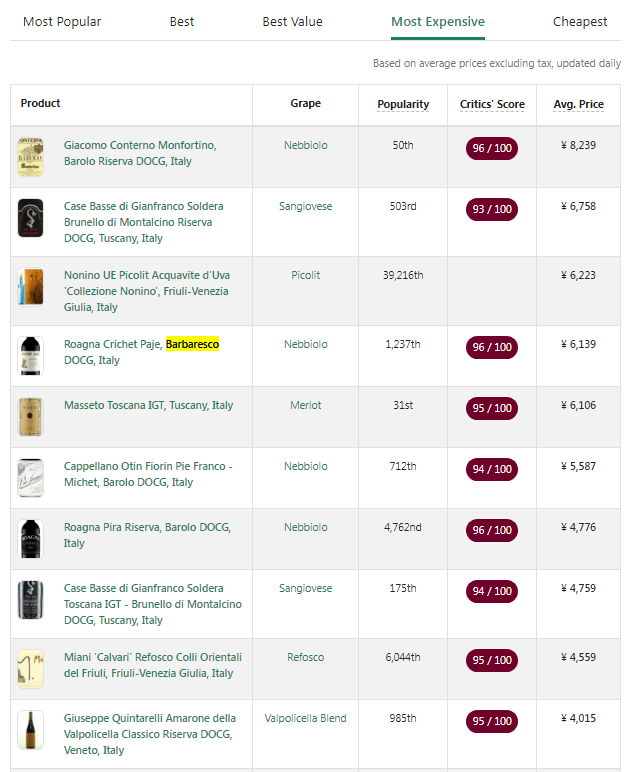
Task: Click the Giuseppe Quintarelli Amarone bottle thumbnail
Action: click(x=30, y=729)
